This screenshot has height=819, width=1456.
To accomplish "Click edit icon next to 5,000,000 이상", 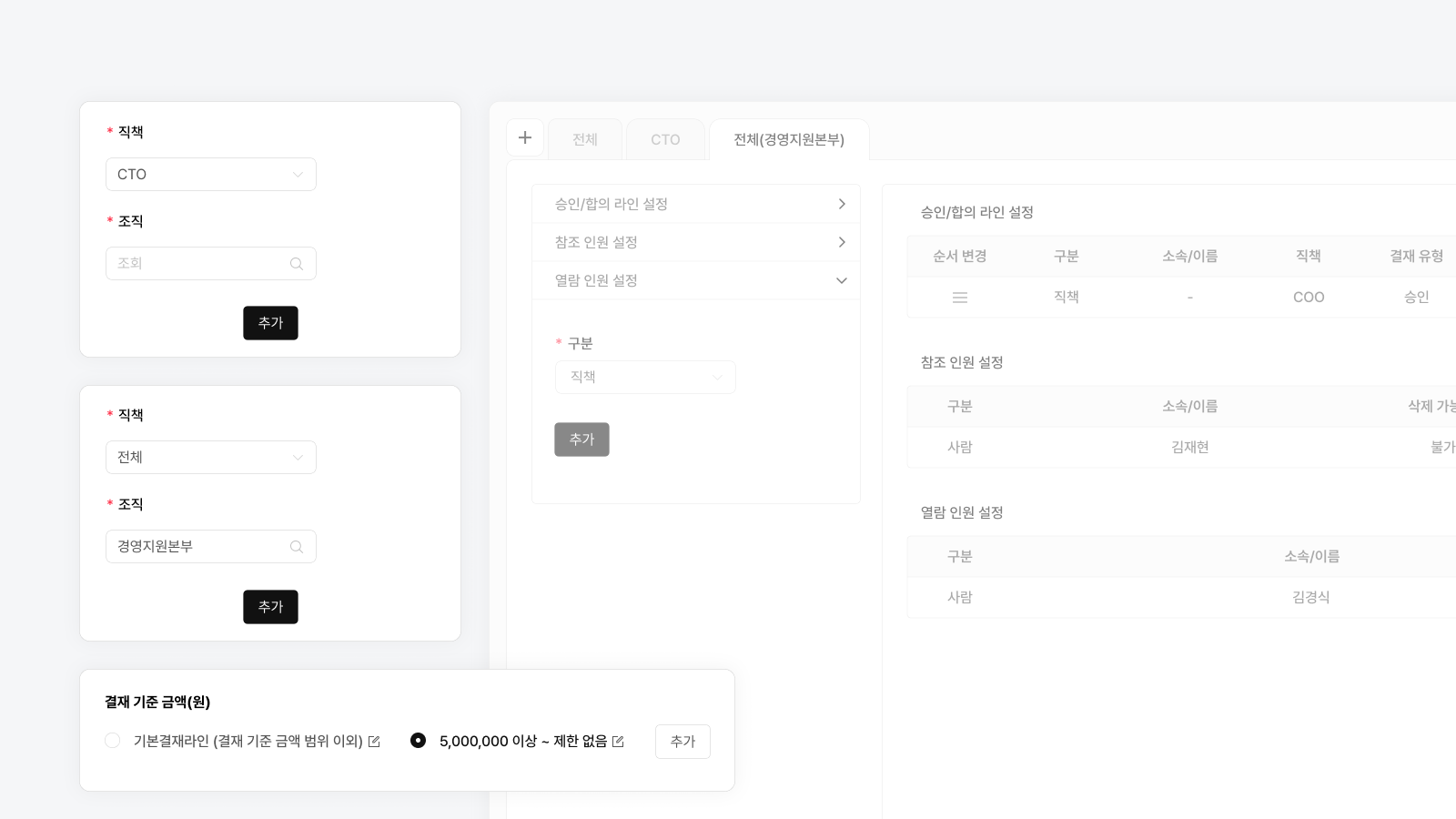I will coord(618,742).
